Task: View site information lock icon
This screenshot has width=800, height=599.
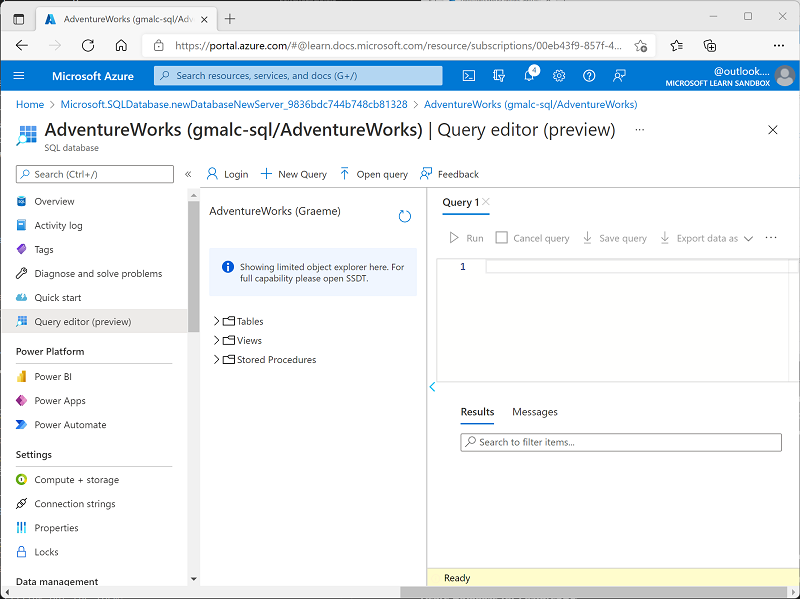Action: pos(159,45)
